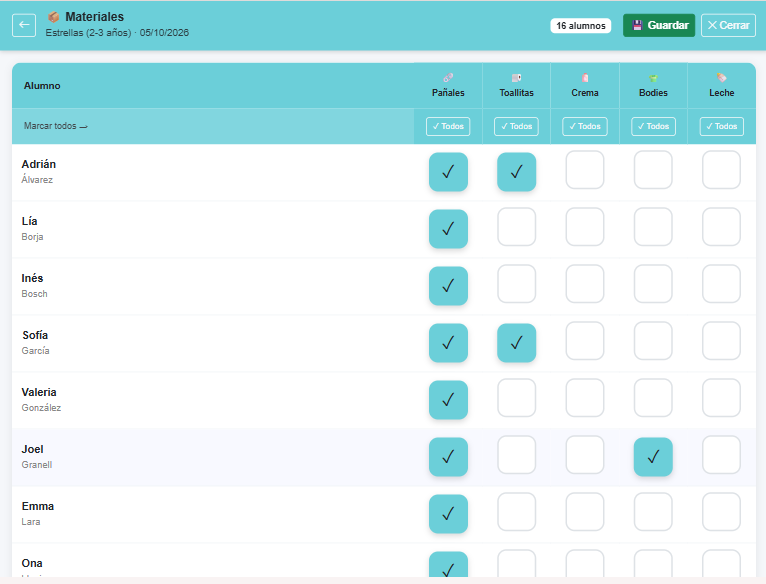This screenshot has width=766, height=584.
Task: Uncheck Pañales for Lía Borja
Action: point(448,229)
